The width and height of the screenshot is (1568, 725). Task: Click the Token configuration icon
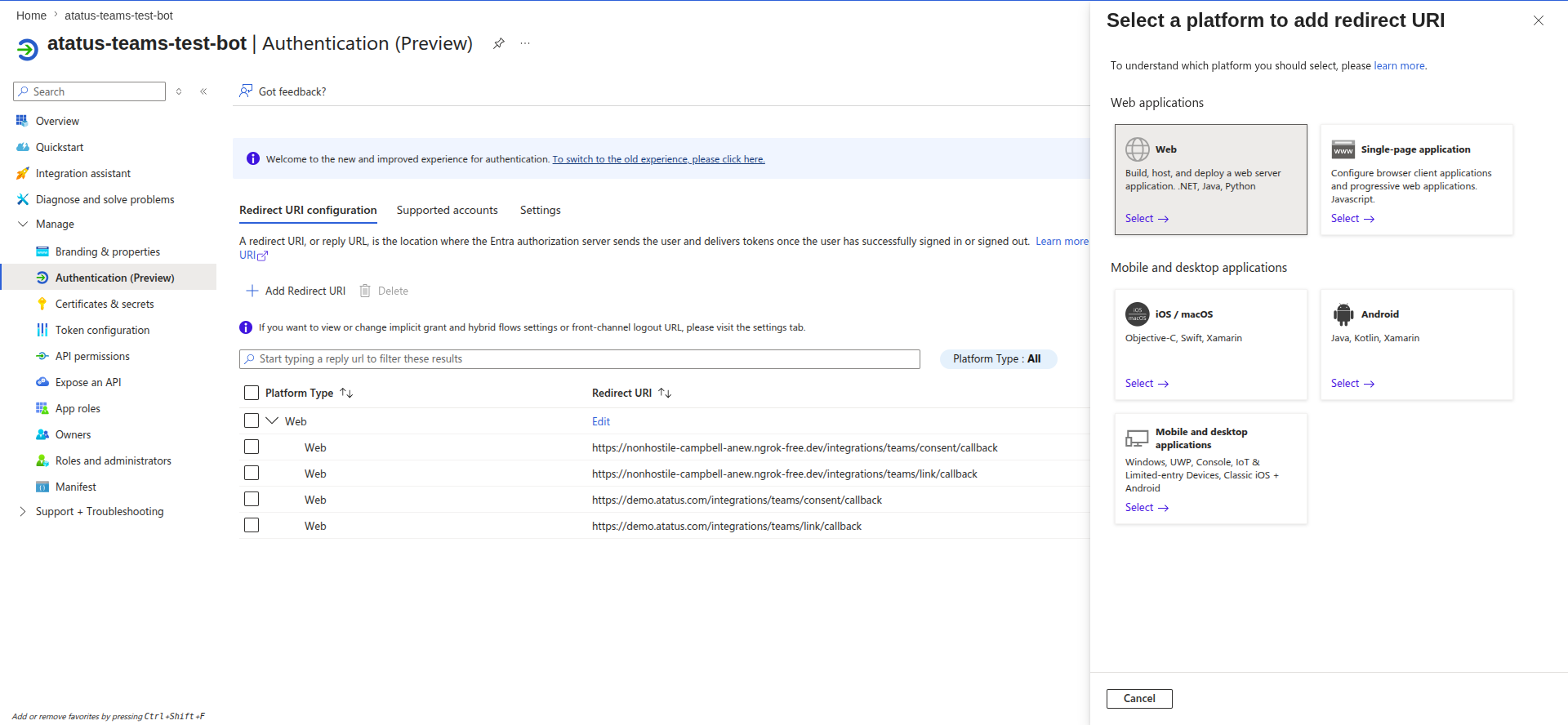42,330
